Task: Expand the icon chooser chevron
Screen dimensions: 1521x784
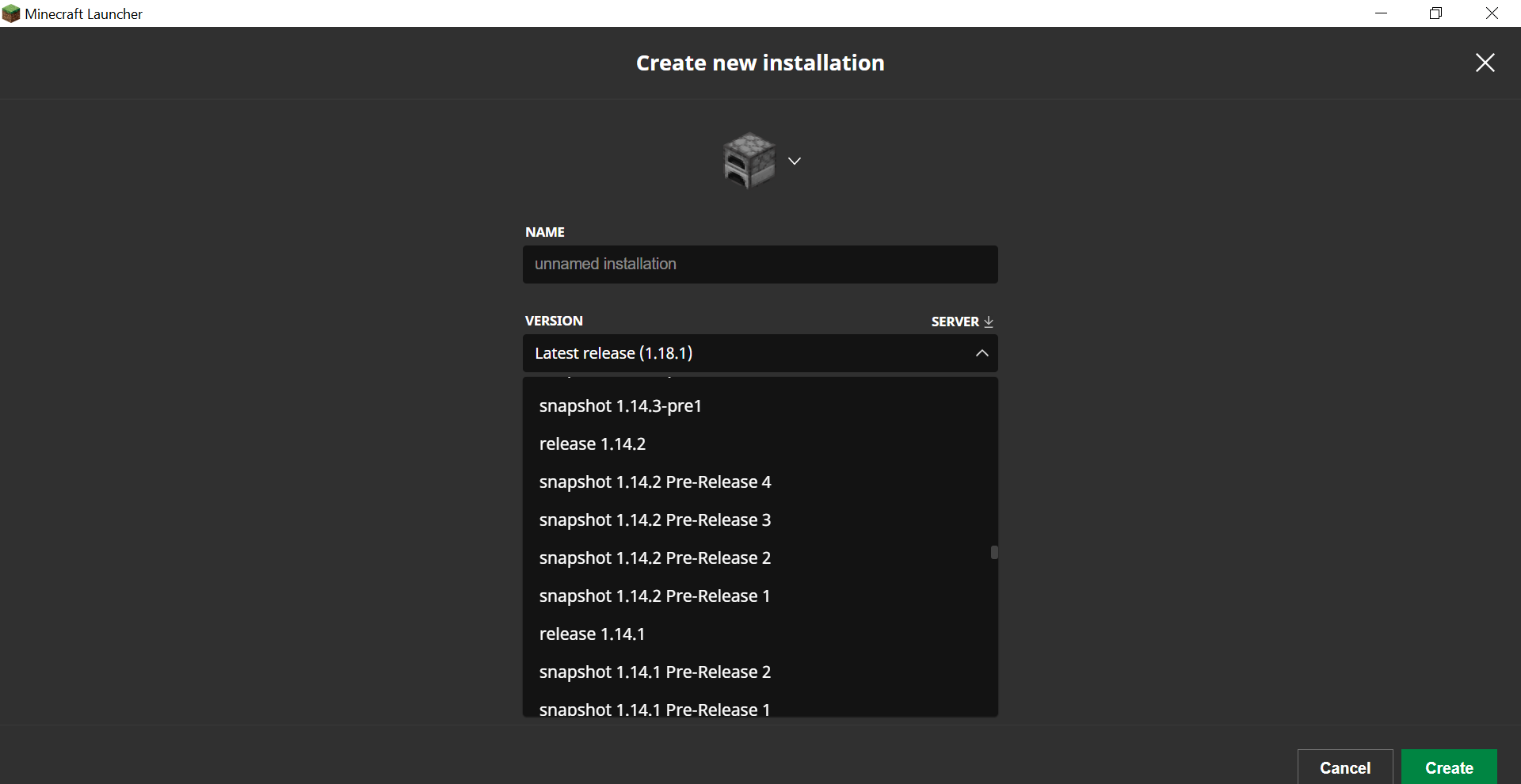Action: [x=795, y=162]
